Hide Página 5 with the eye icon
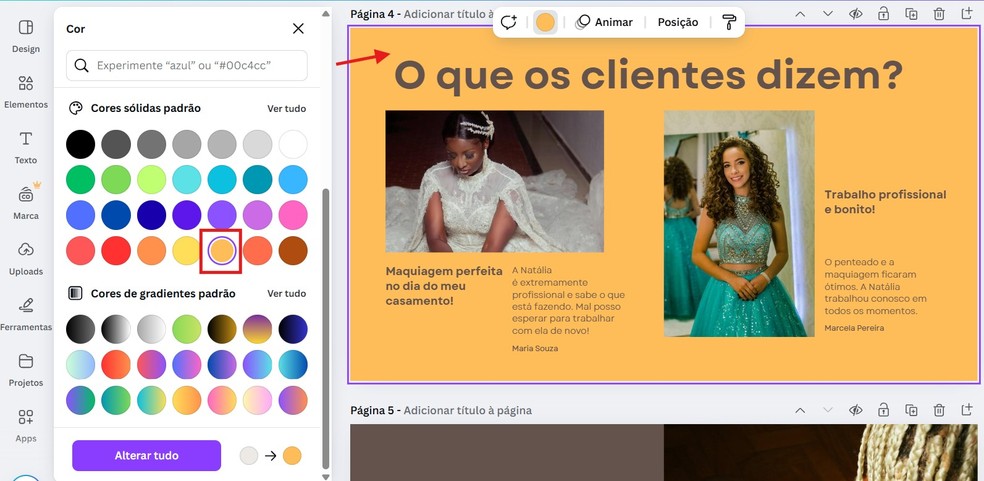 pos(855,410)
